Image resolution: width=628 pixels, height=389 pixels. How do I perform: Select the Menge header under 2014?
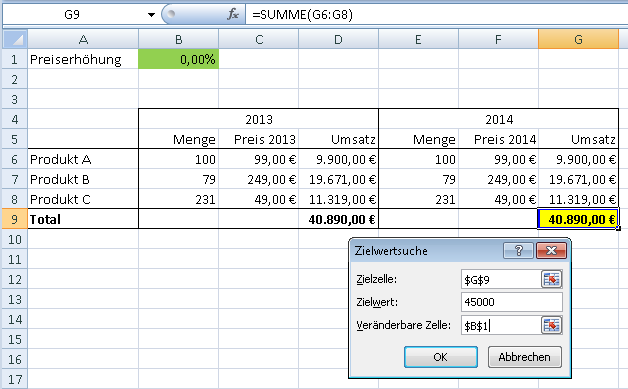point(418,139)
